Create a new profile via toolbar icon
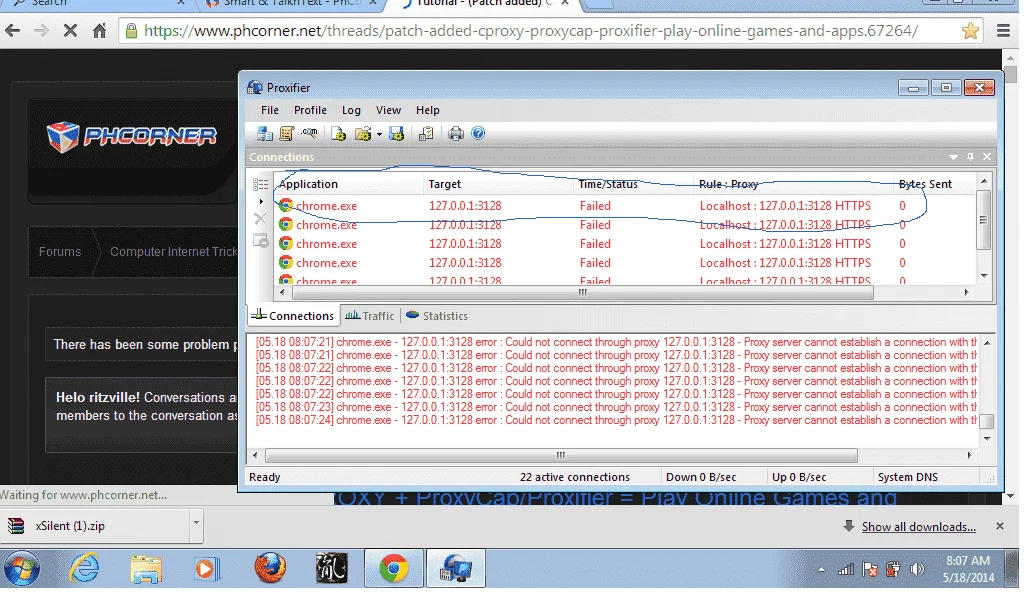Viewport: 1024px width, 600px height. tap(339, 134)
